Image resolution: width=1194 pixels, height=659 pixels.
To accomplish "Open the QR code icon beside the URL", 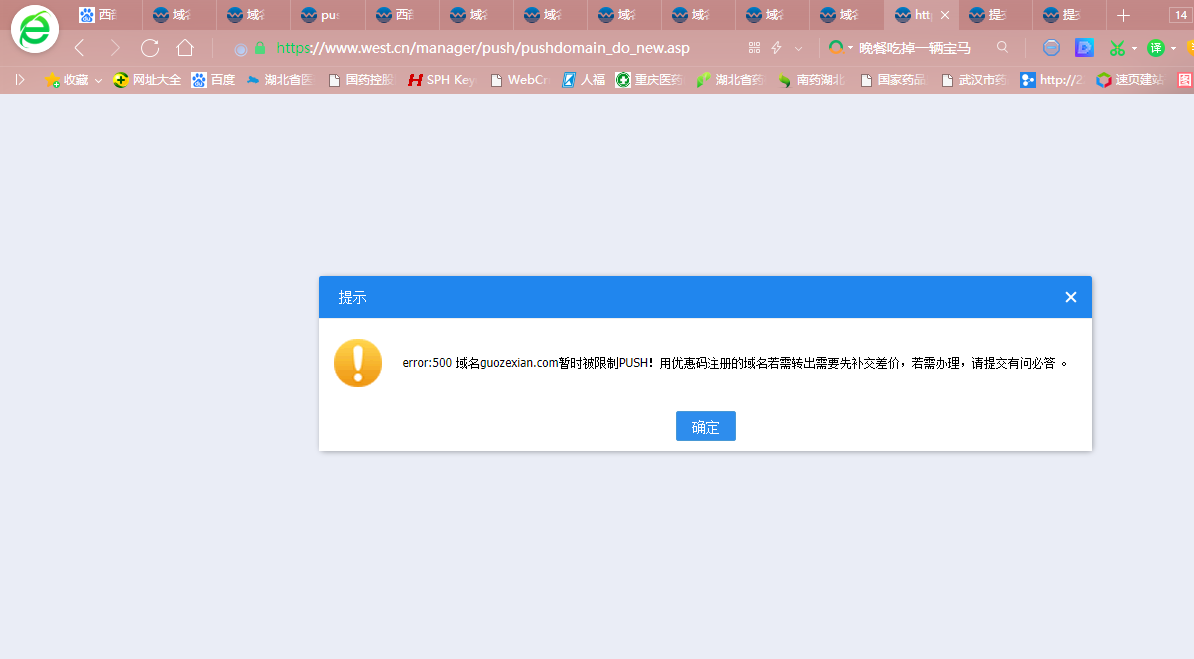I will [x=755, y=47].
